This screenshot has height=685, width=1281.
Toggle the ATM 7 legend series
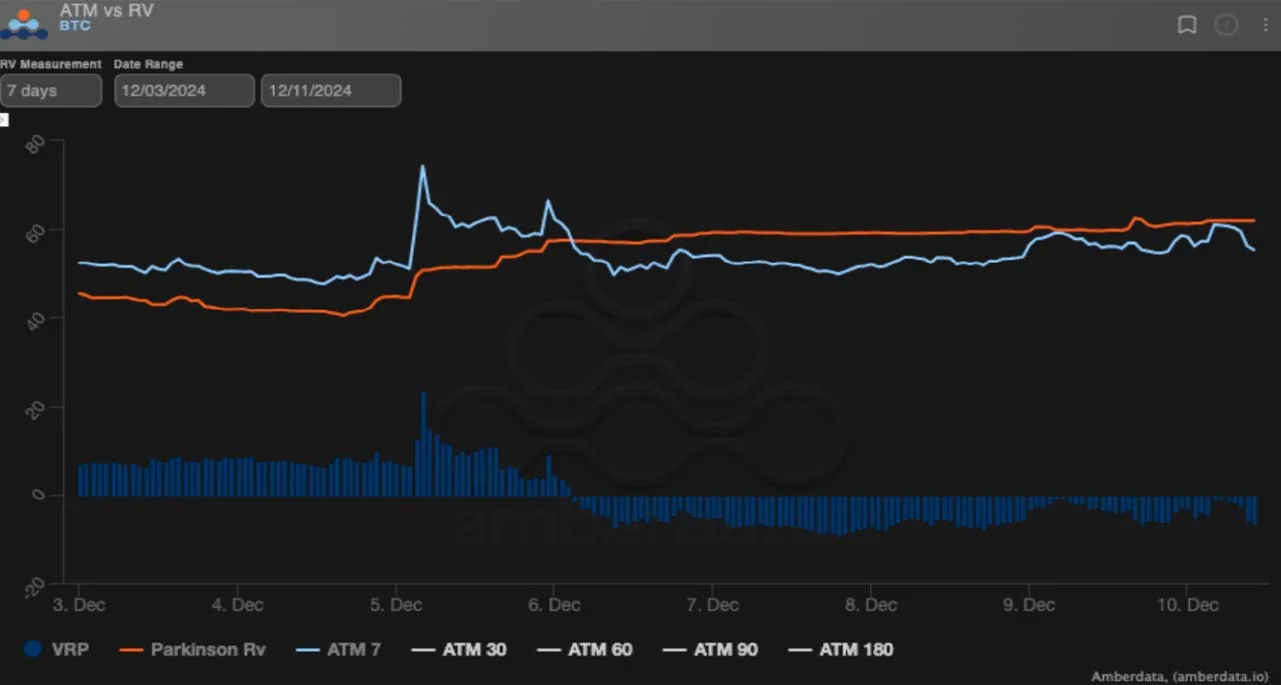(339, 649)
